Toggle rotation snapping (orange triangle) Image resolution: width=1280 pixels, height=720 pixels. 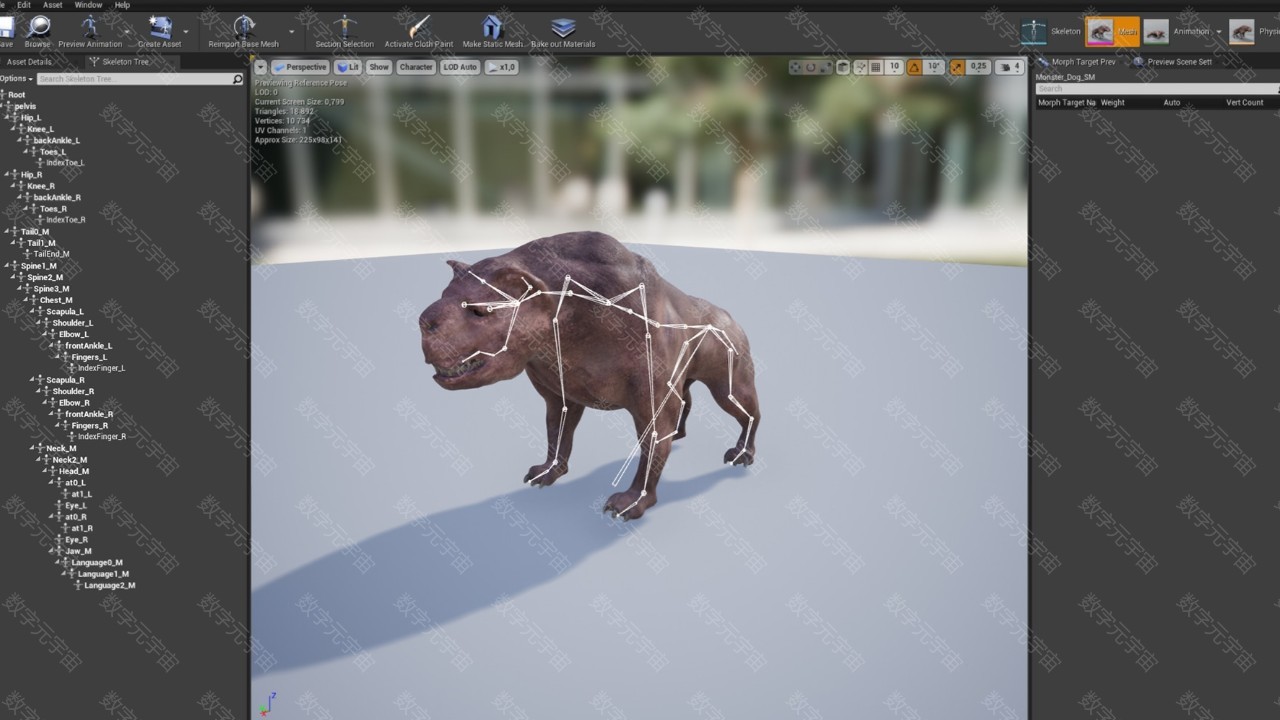pos(915,67)
